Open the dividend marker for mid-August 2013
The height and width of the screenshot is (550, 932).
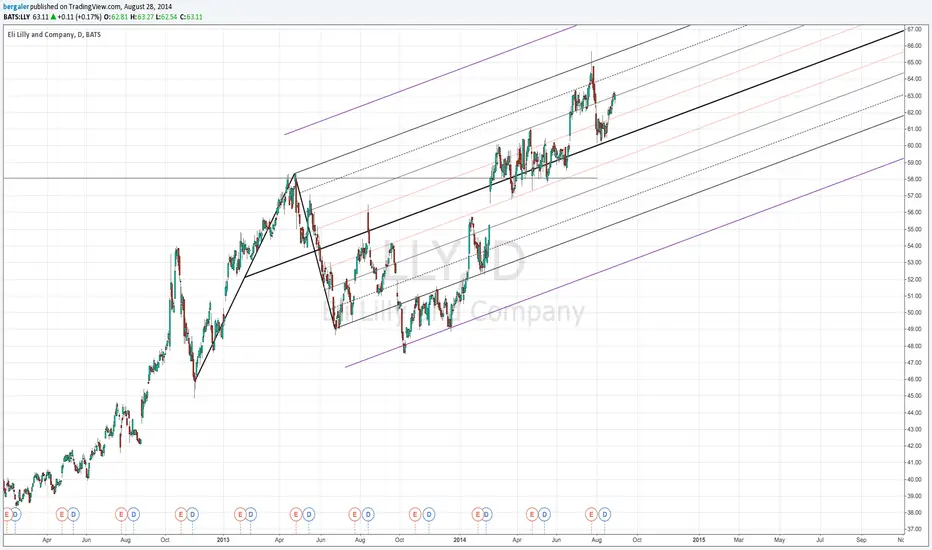click(x=367, y=514)
